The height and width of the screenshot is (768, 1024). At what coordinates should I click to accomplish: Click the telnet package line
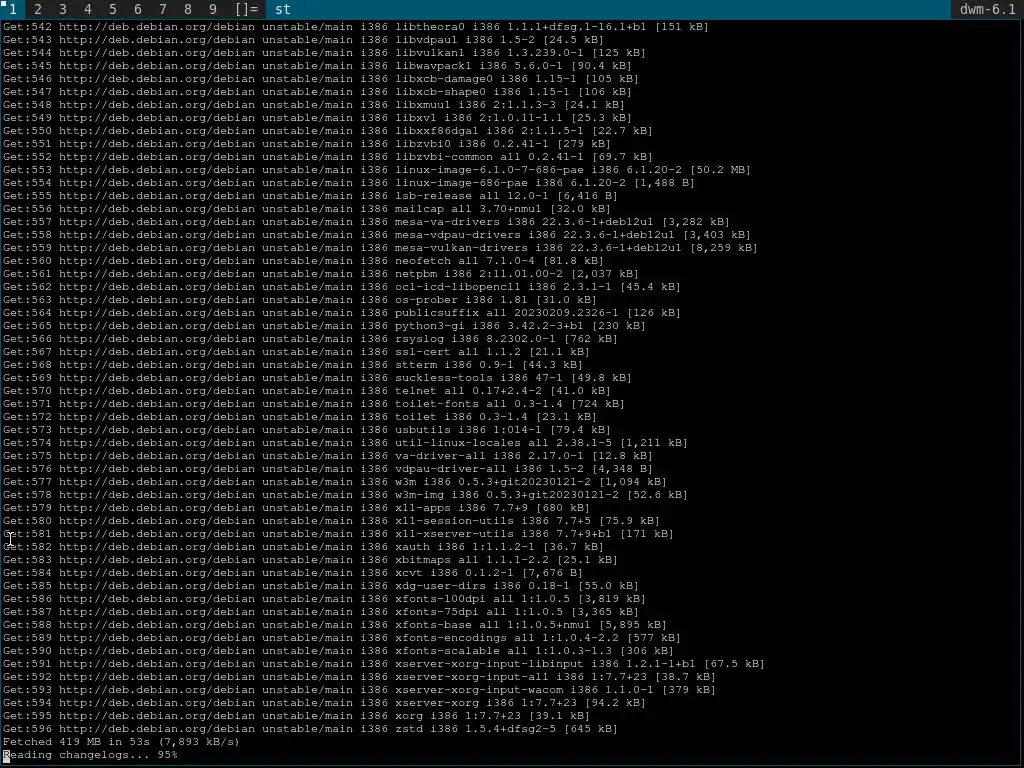coord(306,391)
